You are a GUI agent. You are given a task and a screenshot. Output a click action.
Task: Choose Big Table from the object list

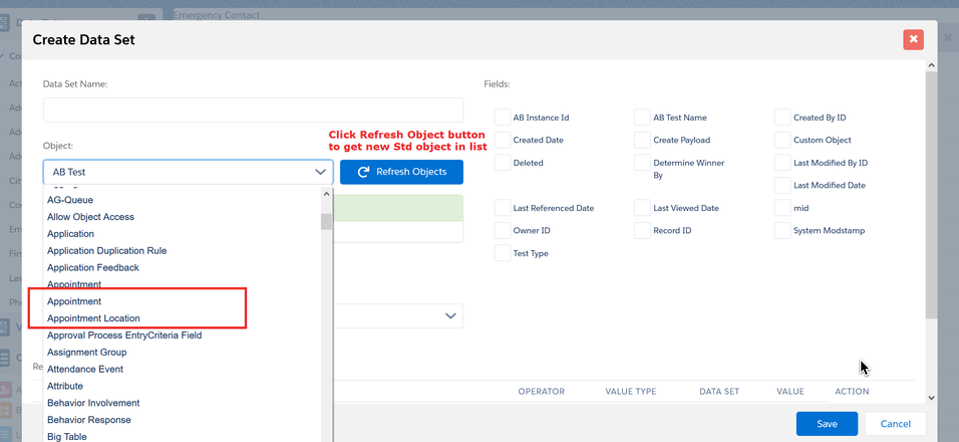68,436
